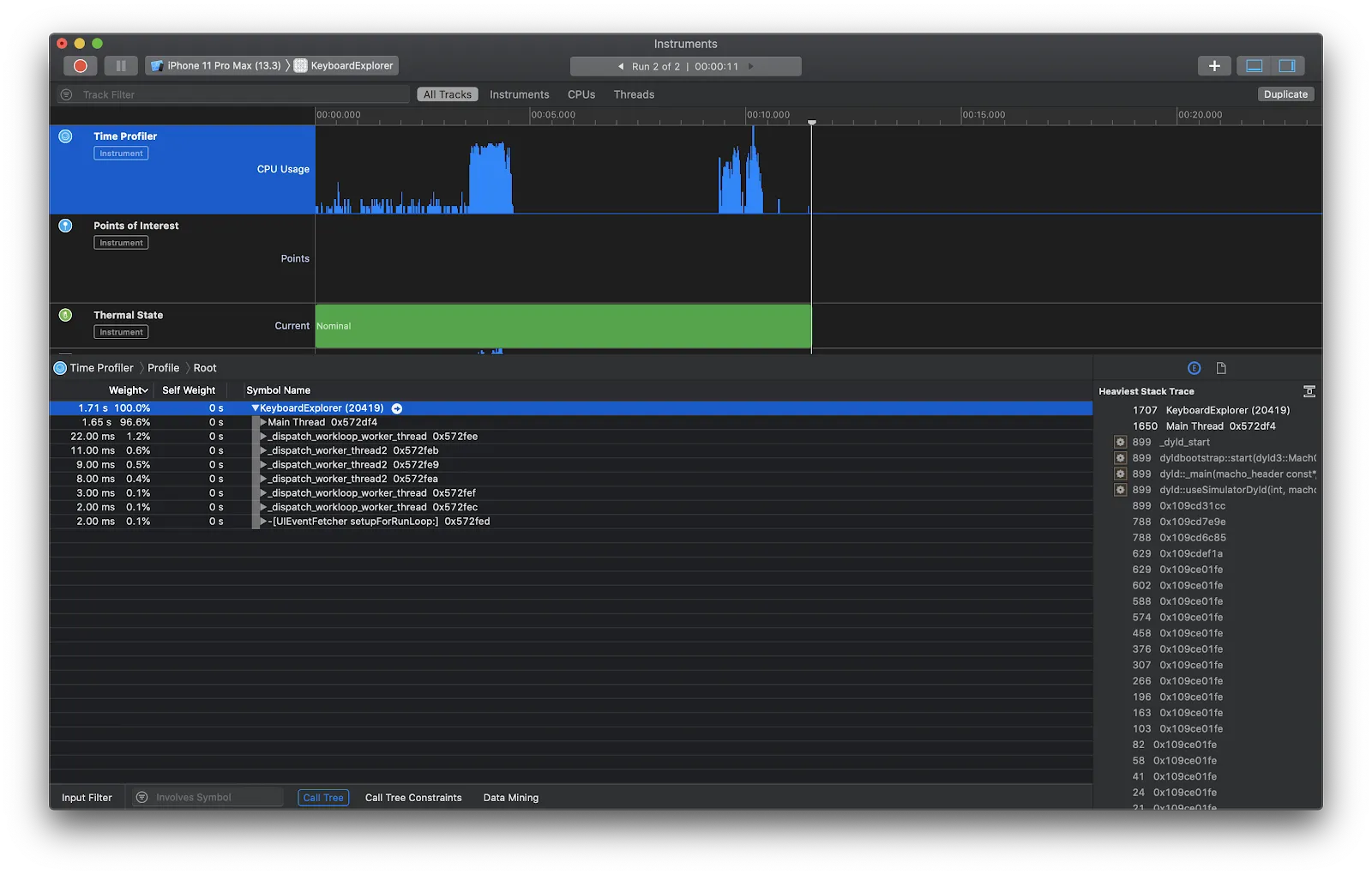
Task: Switch to the Threads tab
Action: (634, 94)
